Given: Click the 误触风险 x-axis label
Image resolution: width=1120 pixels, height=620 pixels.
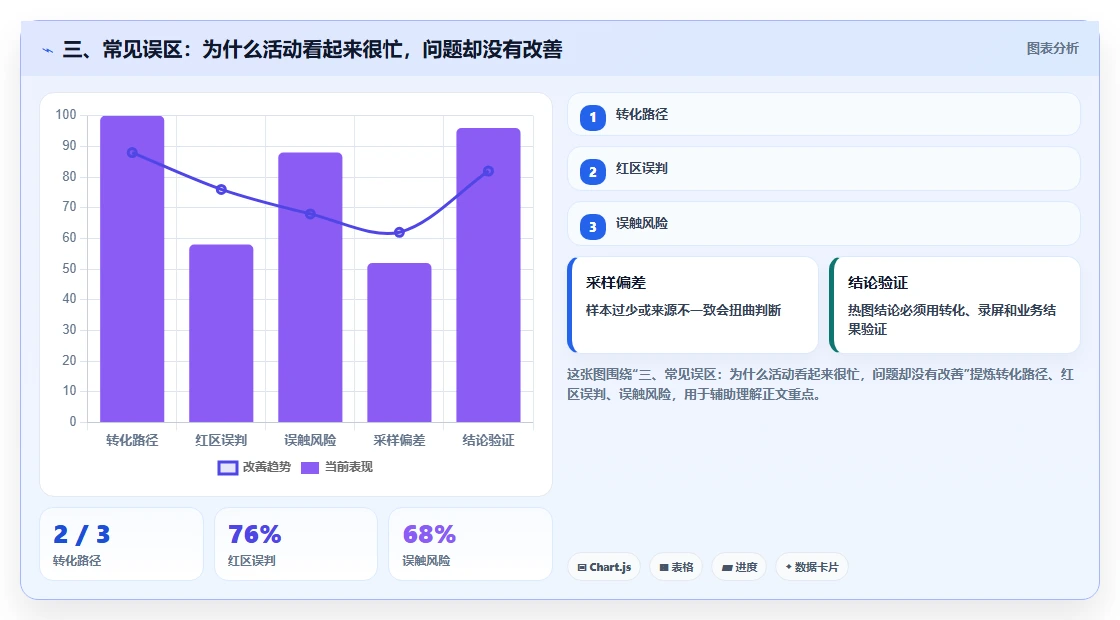Looking at the screenshot, I should pos(310,441).
